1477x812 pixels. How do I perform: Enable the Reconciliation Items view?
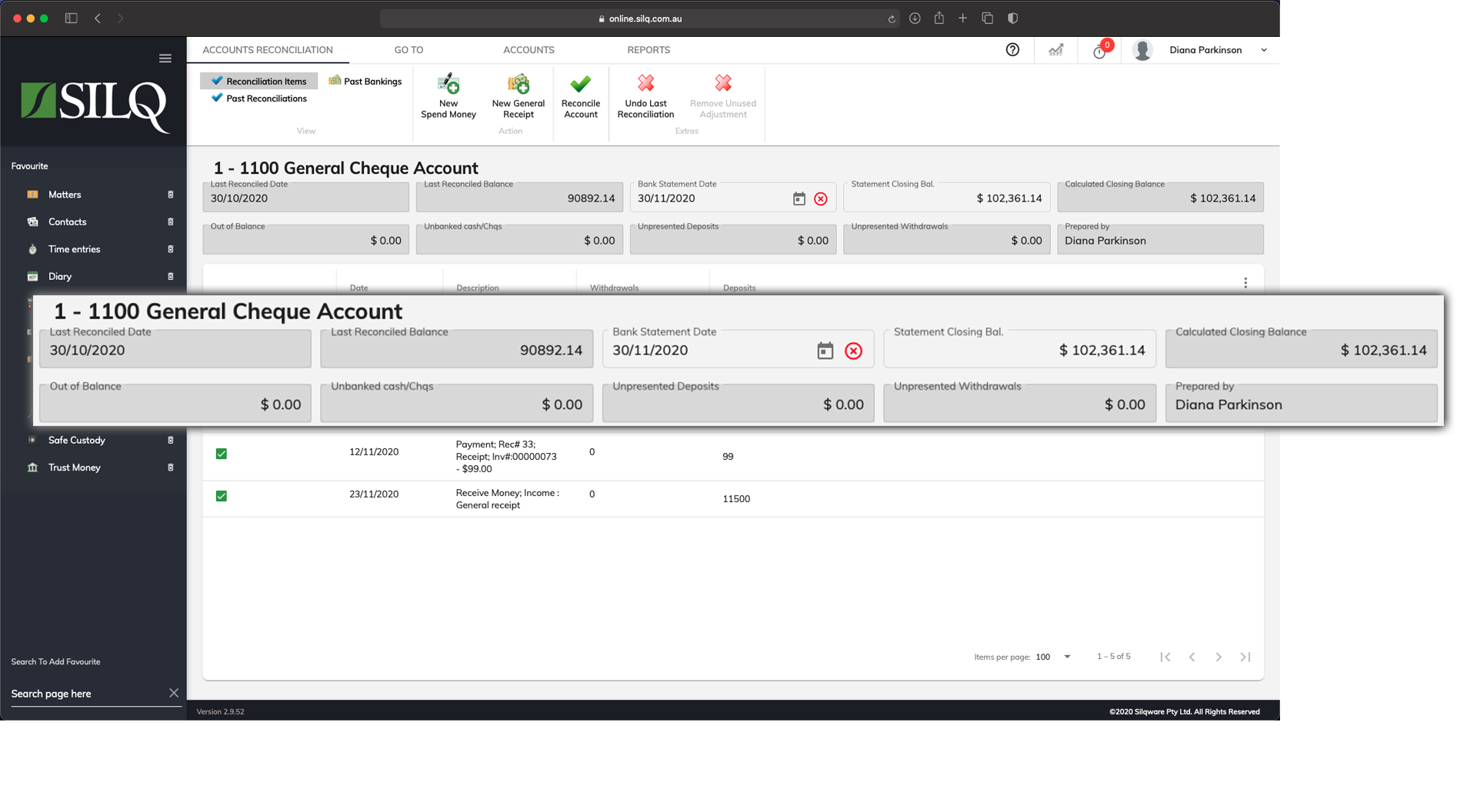tap(258, 81)
